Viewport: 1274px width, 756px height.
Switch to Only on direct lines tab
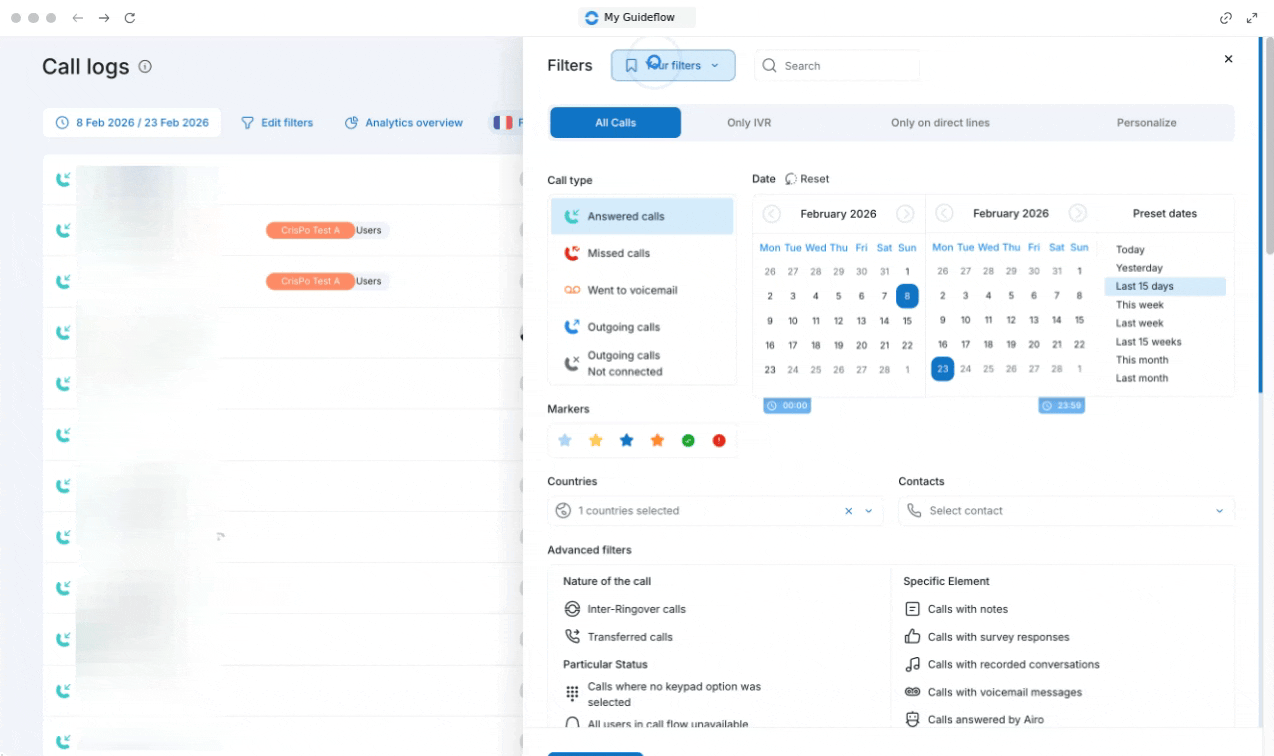pyautogui.click(x=939, y=123)
